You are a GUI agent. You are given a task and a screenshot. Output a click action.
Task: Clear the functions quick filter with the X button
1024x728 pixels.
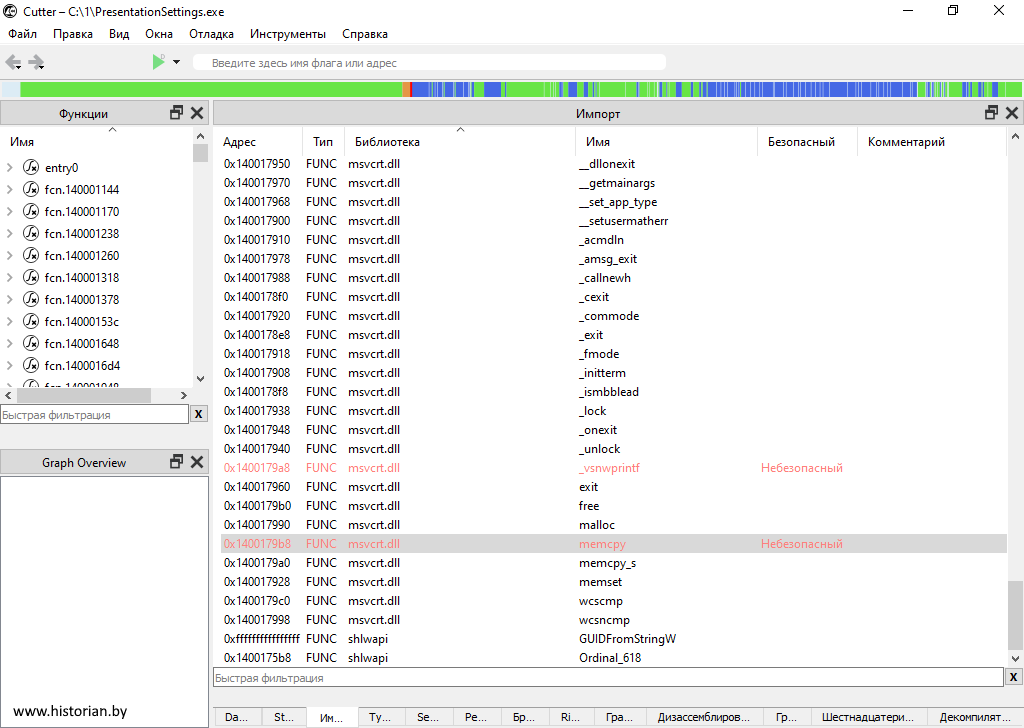click(199, 414)
